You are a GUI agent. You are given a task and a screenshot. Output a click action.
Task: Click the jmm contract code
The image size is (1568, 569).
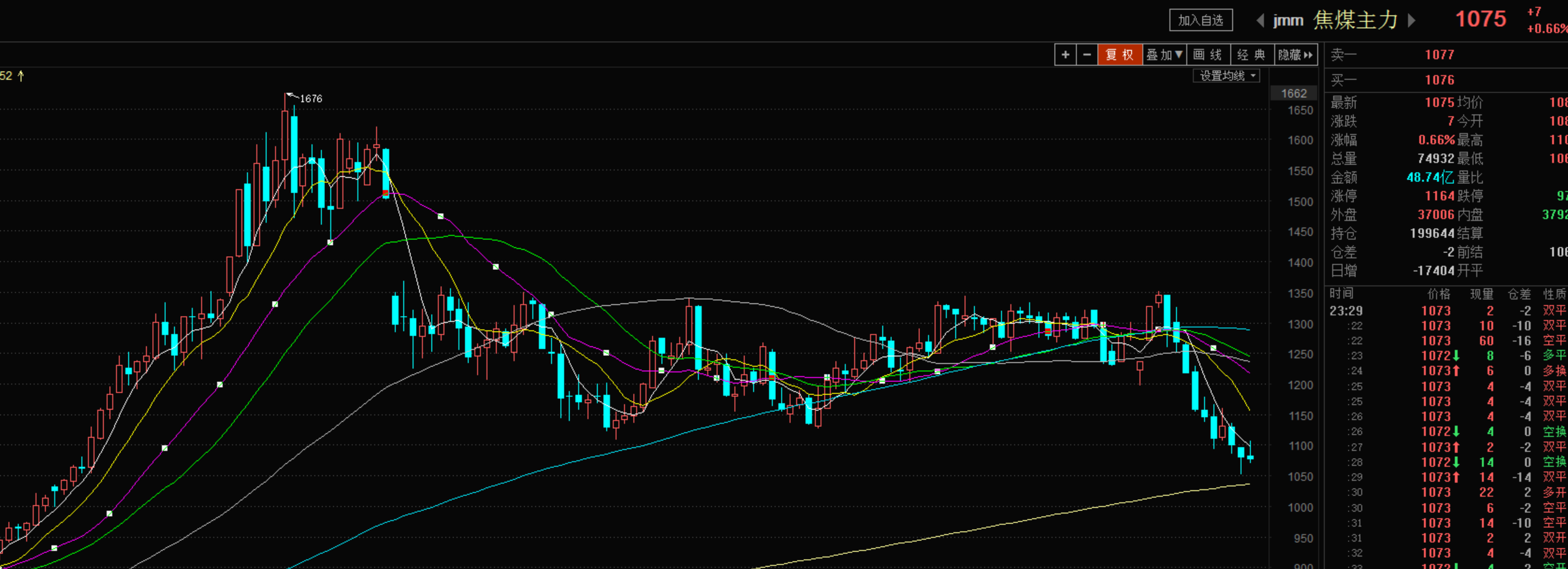(x=1289, y=21)
